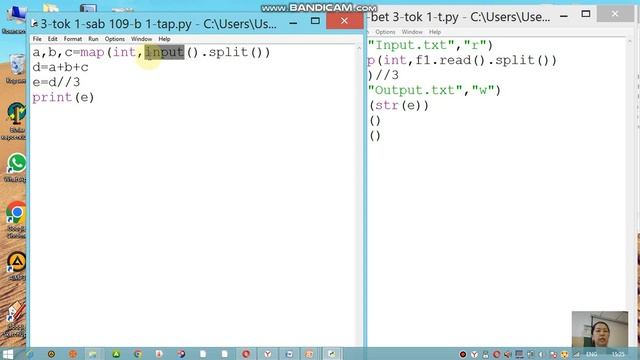
Task: Click the Python IDLE icon on the taskbar
Action: coord(332,354)
